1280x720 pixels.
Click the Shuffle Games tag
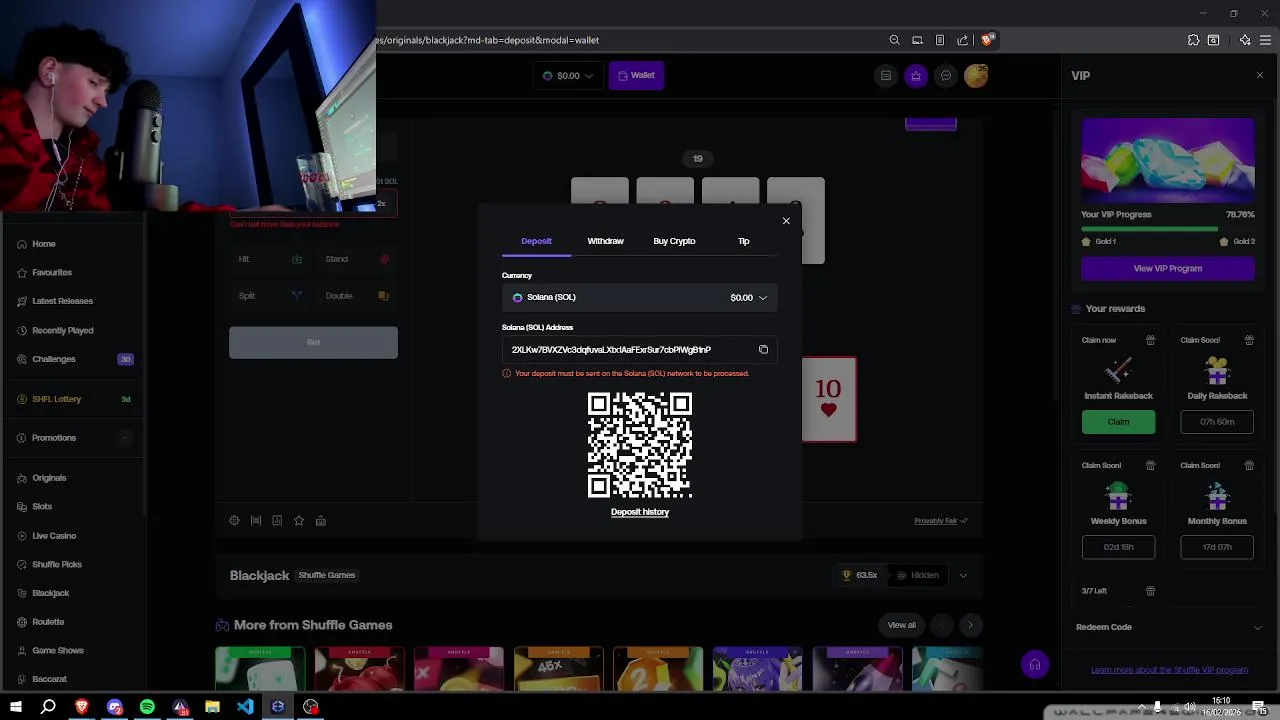coord(327,575)
